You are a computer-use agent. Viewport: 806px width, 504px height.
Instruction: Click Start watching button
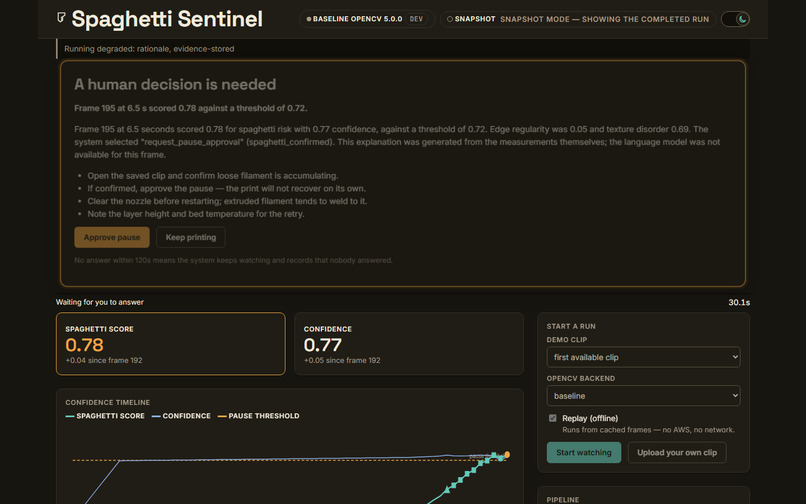point(583,453)
